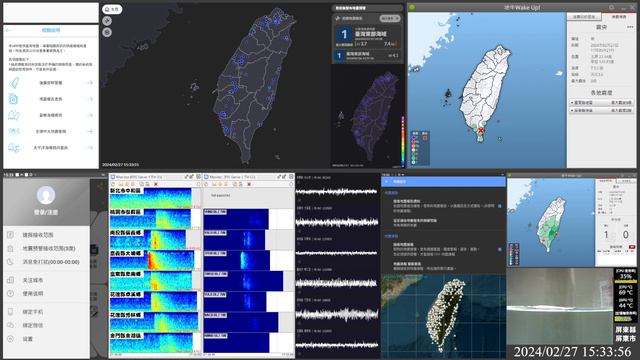Switch to the left tab in Wake Up! side panel
Screen dimensions: 640x360
[x=584, y=17]
